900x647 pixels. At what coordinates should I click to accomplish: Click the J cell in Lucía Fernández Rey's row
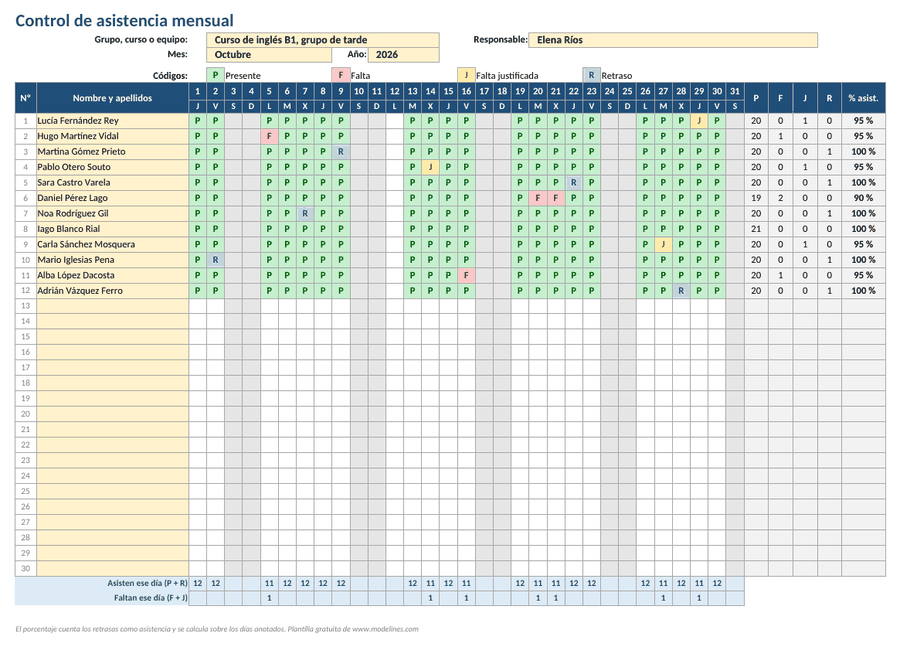point(699,121)
